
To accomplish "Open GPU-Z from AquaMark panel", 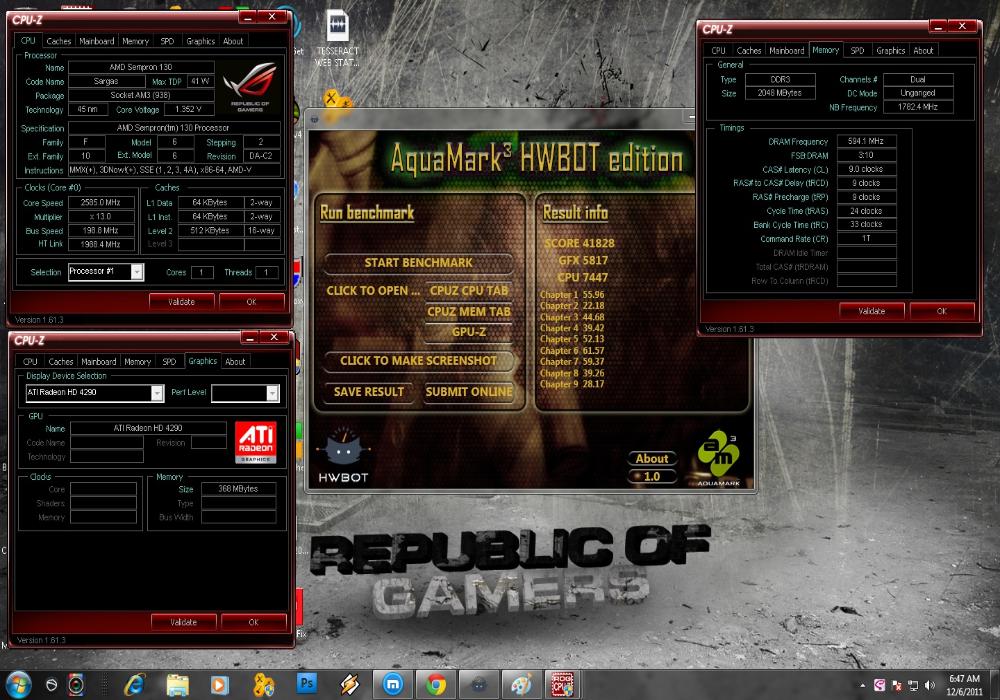I will (x=469, y=332).
